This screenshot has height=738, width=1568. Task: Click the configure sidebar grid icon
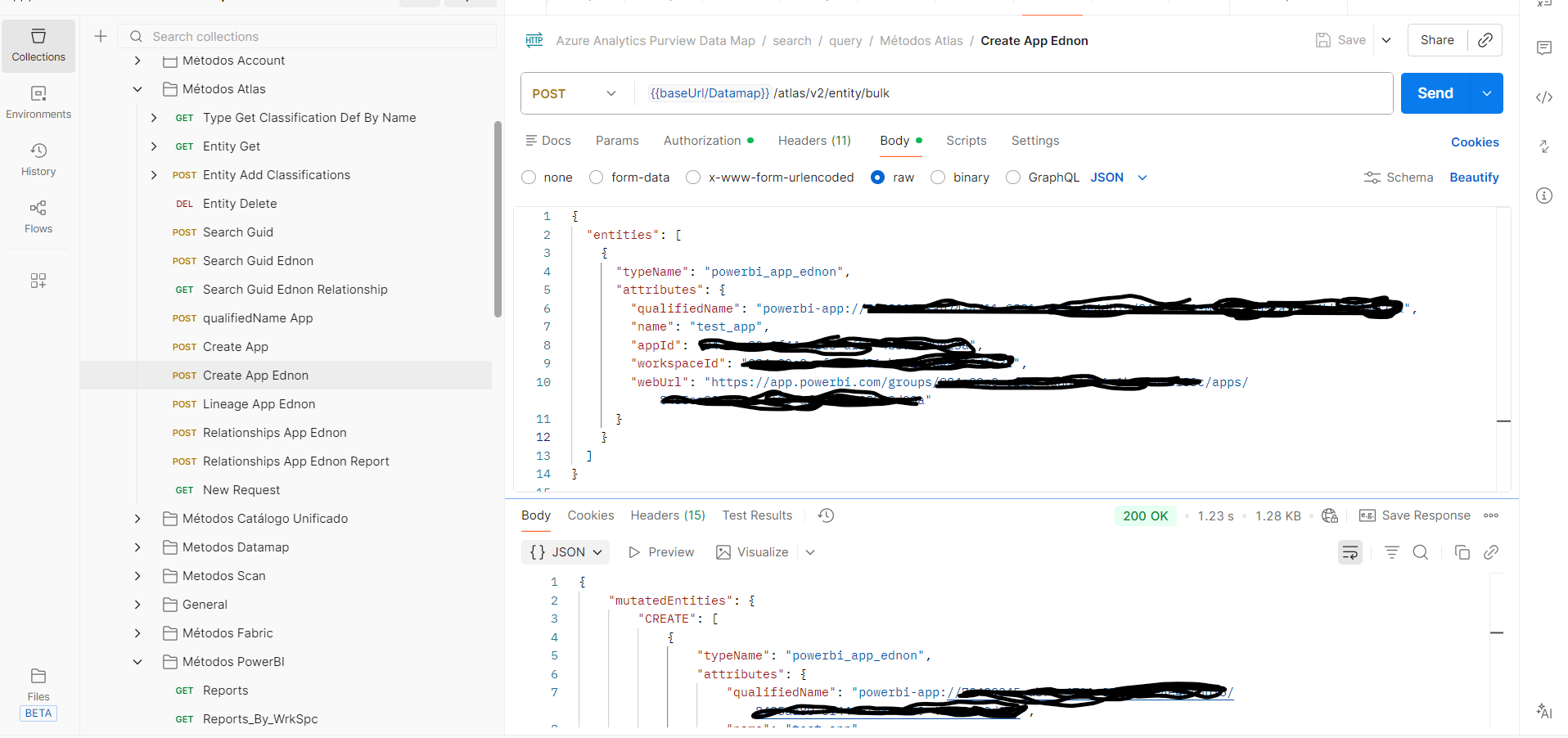pyautogui.click(x=38, y=281)
